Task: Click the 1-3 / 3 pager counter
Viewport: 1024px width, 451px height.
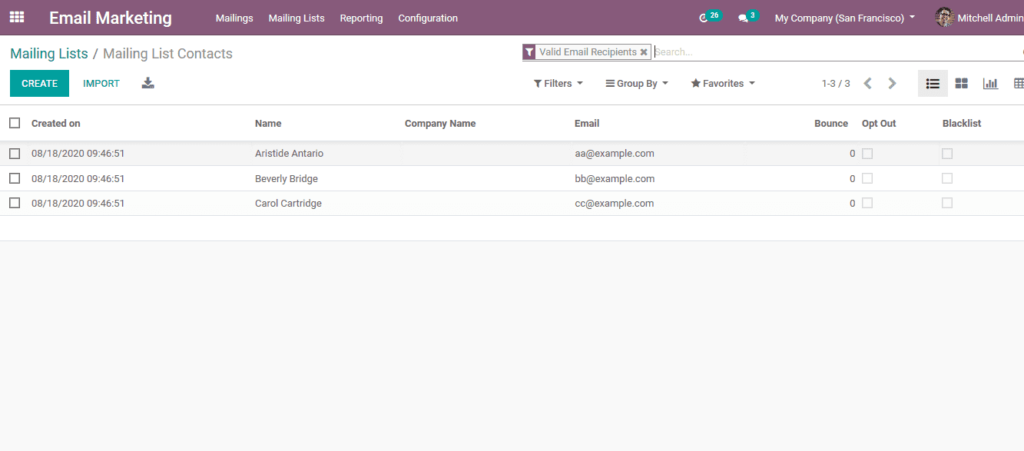Action: pos(836,84)
